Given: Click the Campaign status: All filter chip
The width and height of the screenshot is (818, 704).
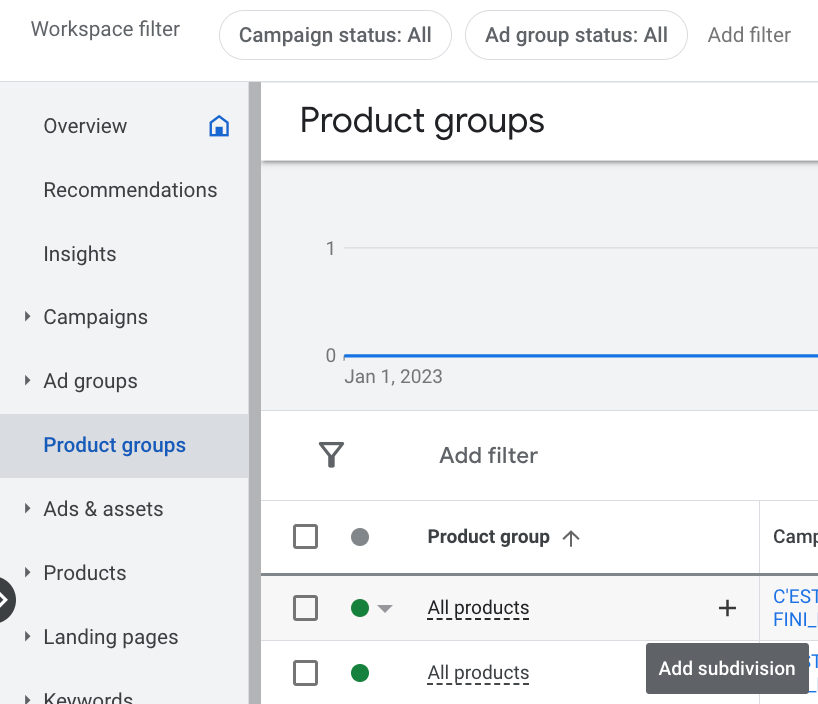Looking at the screenshot, I should (x=335, y=35).
